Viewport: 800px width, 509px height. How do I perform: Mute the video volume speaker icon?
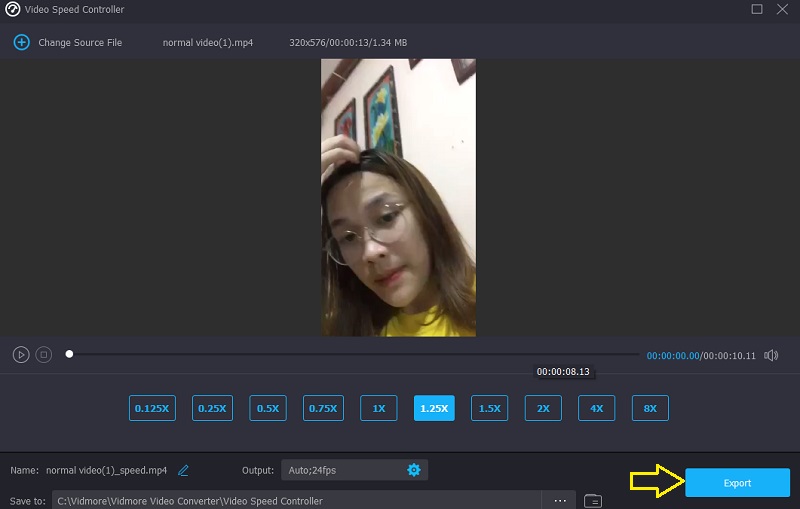point(771,355)
